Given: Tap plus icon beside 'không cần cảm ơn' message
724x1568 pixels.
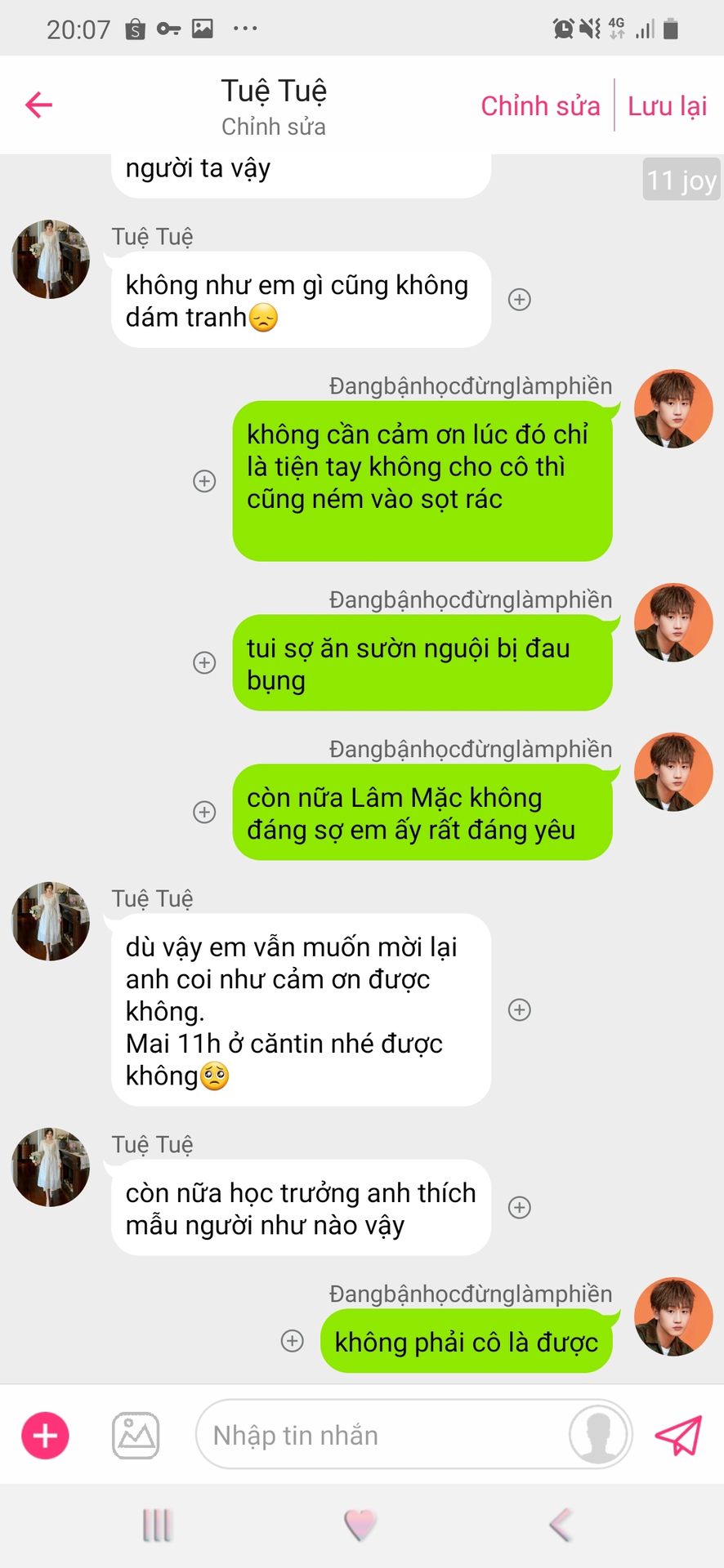Looking at the screenshot, I should [204, 481].
